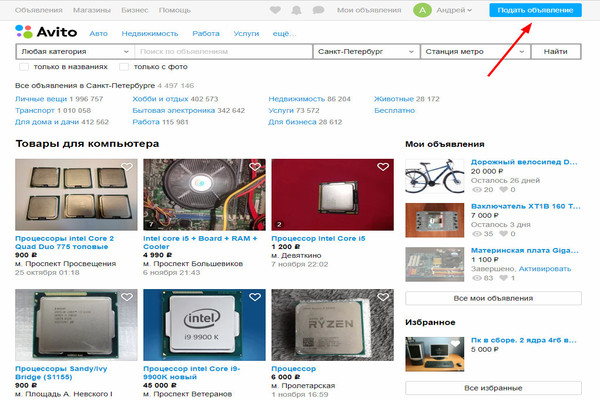
Task: Open favorites heart icon in top bar
Action: click(275, 10)
